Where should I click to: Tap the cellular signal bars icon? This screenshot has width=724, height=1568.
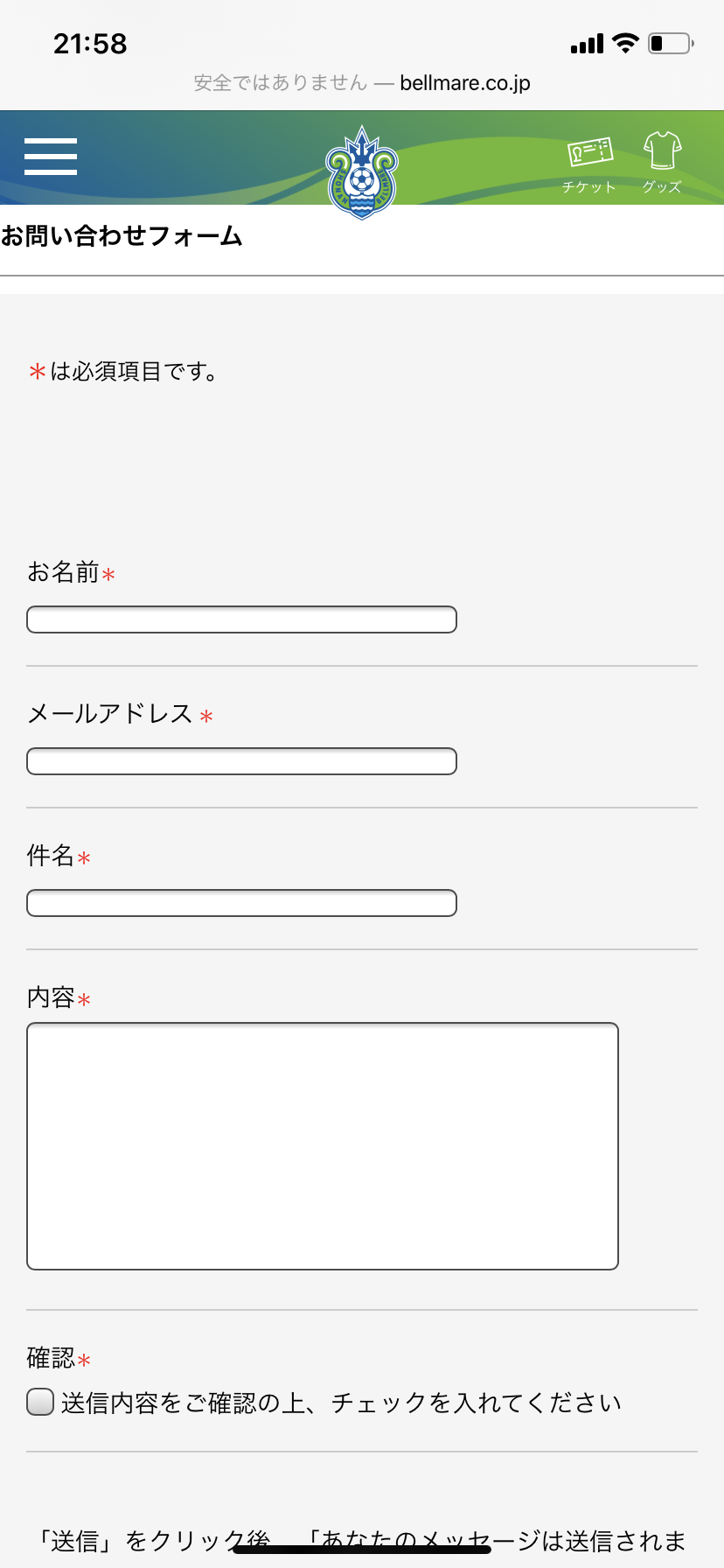coord(587,44)
